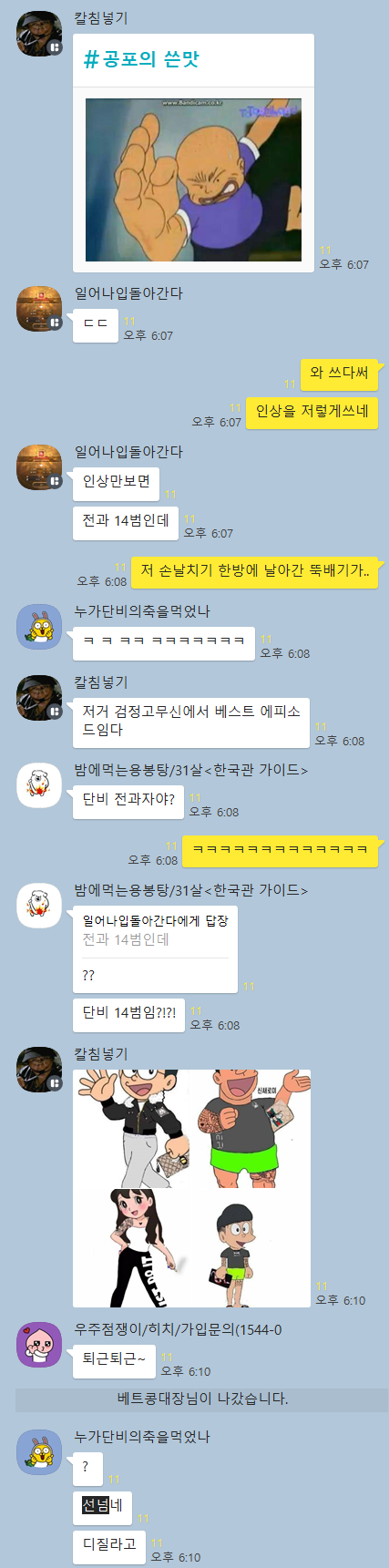This screenshot has width=389, height=1568.
Task: View the four cartoon characters image
Action: point(191,1189)
